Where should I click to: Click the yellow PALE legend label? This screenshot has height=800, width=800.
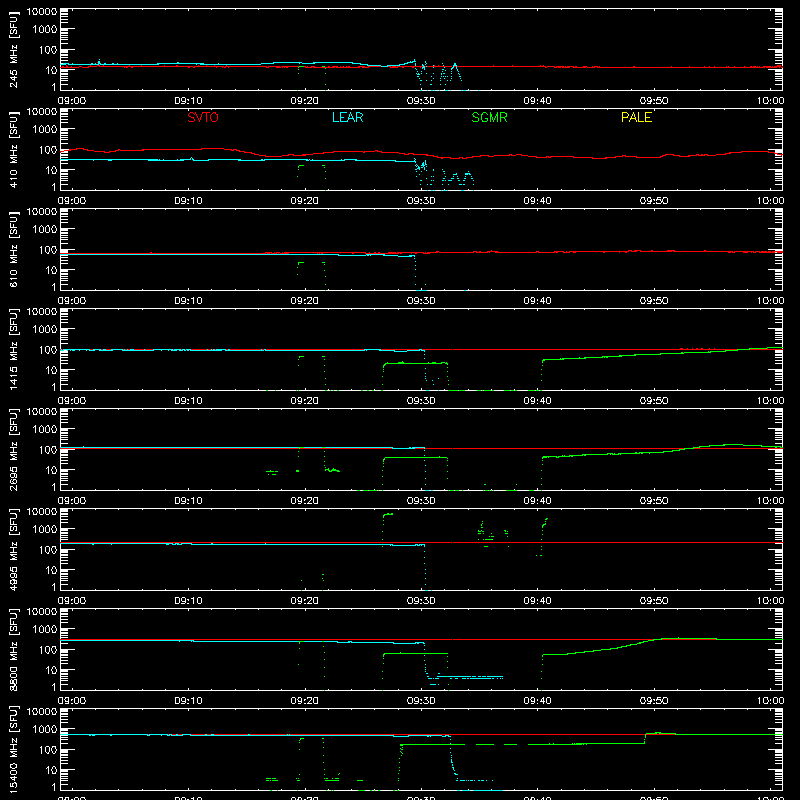pyautogui.click(x=636, y=117)
